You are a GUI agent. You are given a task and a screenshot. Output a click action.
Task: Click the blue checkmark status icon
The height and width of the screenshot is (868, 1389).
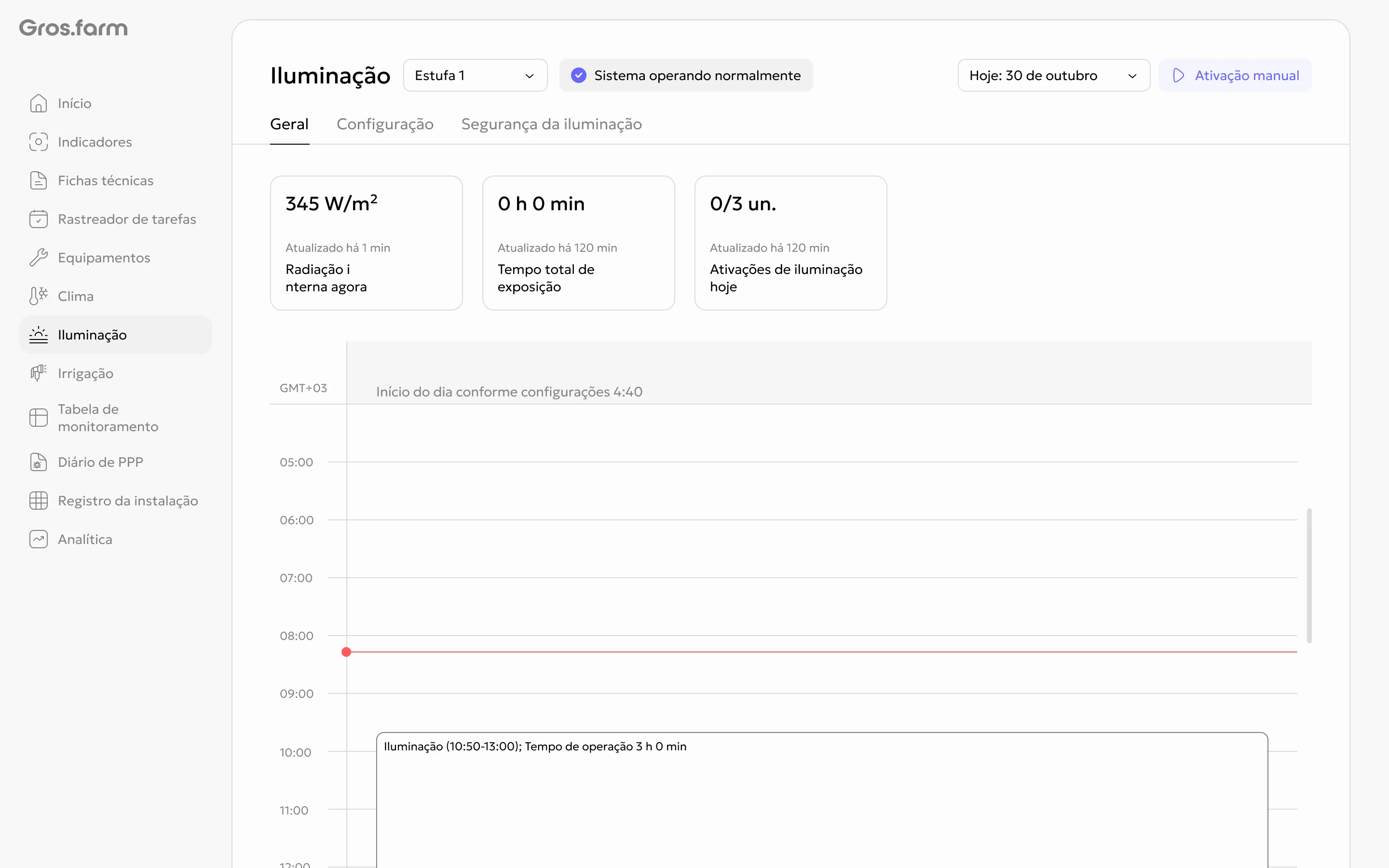coord(579,75)
